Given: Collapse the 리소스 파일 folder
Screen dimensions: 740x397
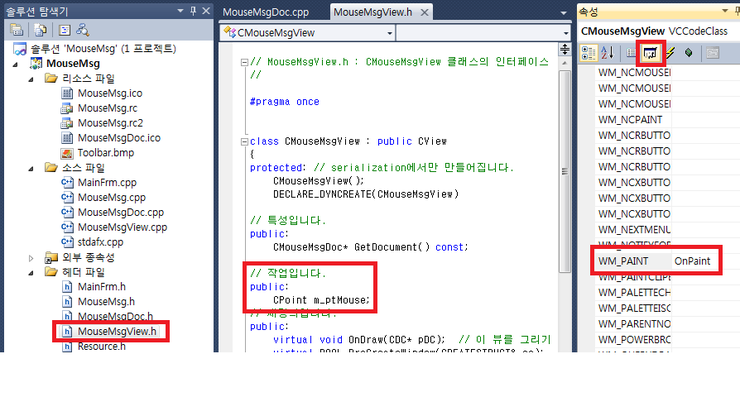Looking at the screenshot, I should (x=31, y=79).
